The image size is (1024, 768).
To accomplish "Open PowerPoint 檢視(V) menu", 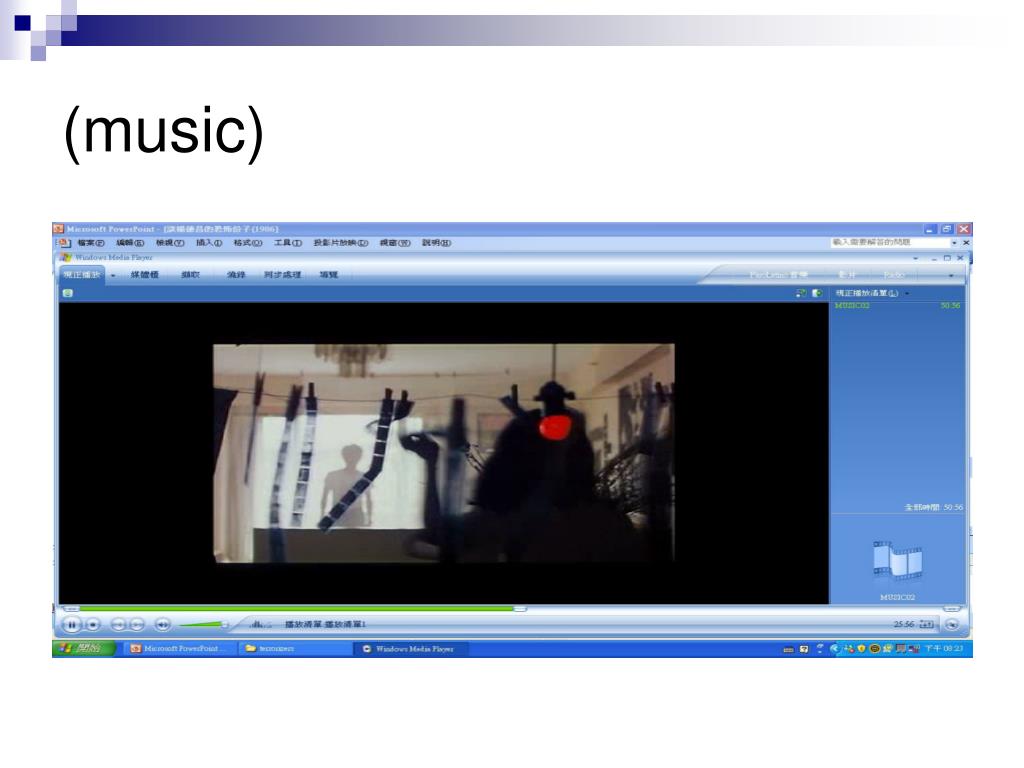I will pos(170,243).
